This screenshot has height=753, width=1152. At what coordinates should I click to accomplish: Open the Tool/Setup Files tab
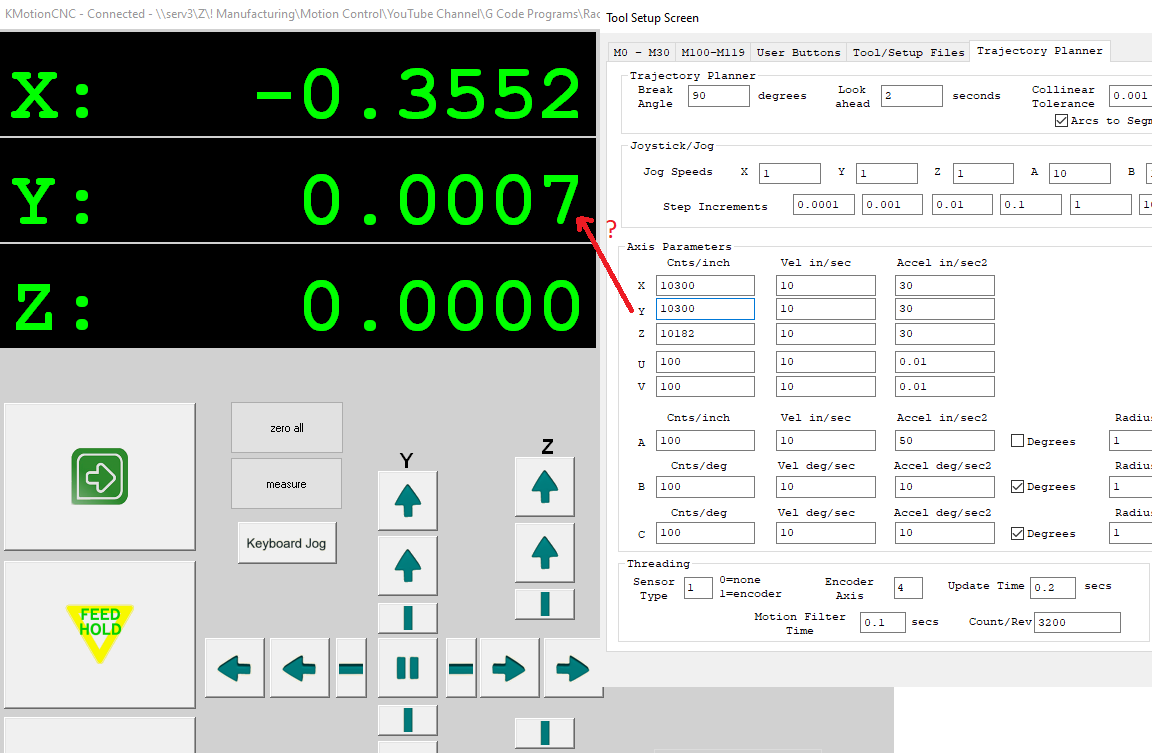(908, 52)
